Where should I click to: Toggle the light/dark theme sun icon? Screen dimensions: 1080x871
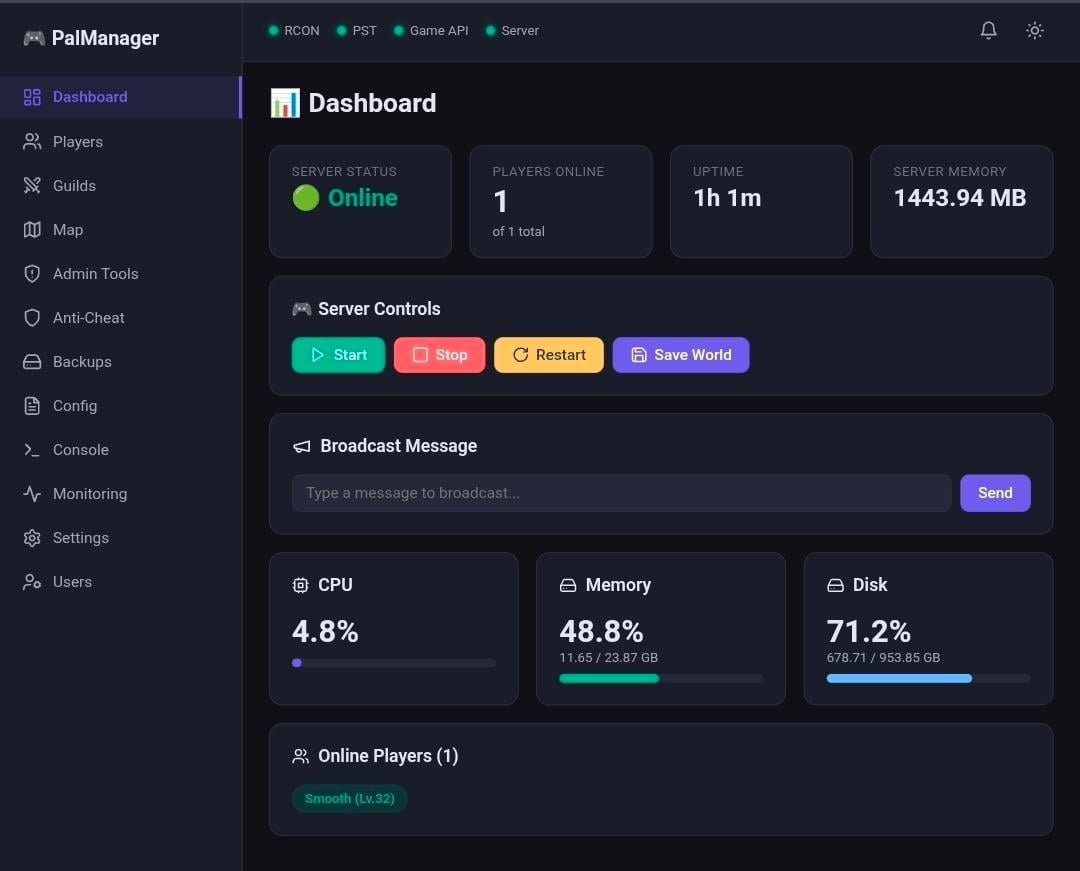[1035, 31]
